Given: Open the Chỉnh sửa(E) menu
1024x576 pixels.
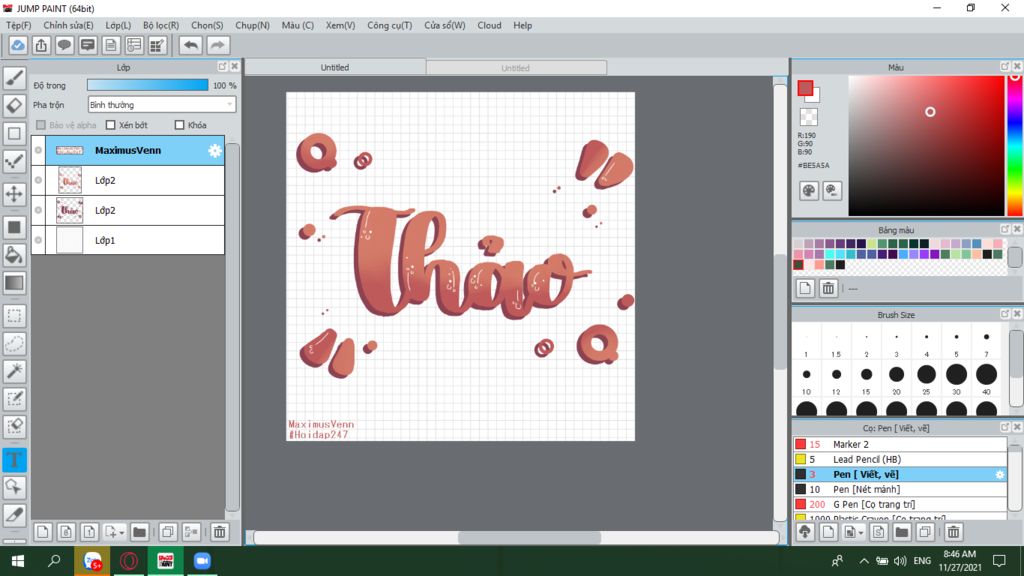Looking at the screenshot, I should (x=68, y=25).
